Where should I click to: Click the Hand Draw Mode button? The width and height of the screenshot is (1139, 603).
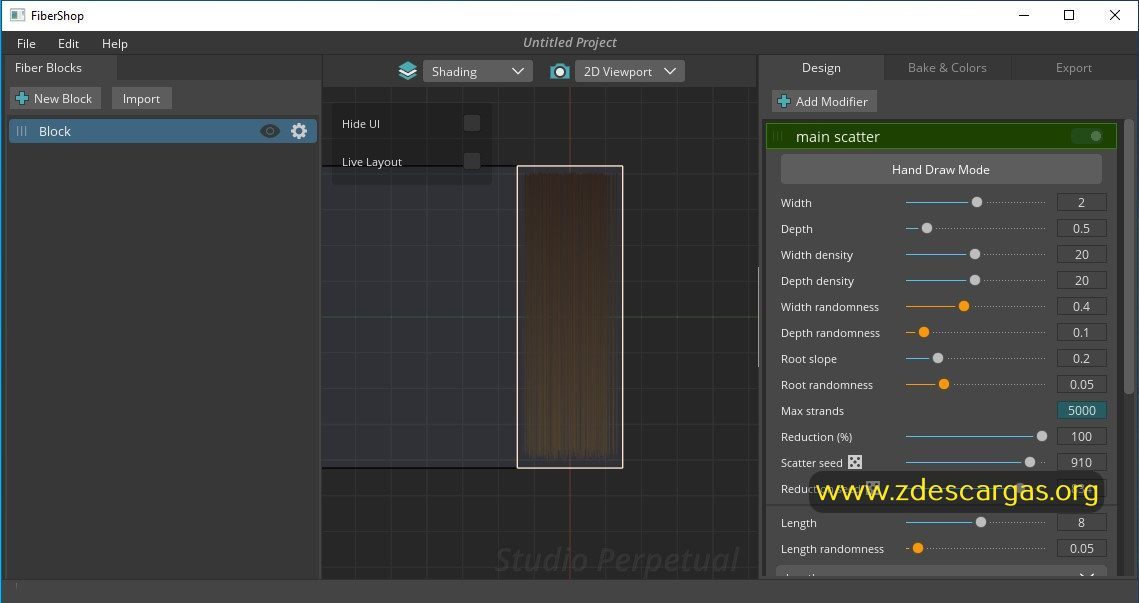[x=941, y=169]
